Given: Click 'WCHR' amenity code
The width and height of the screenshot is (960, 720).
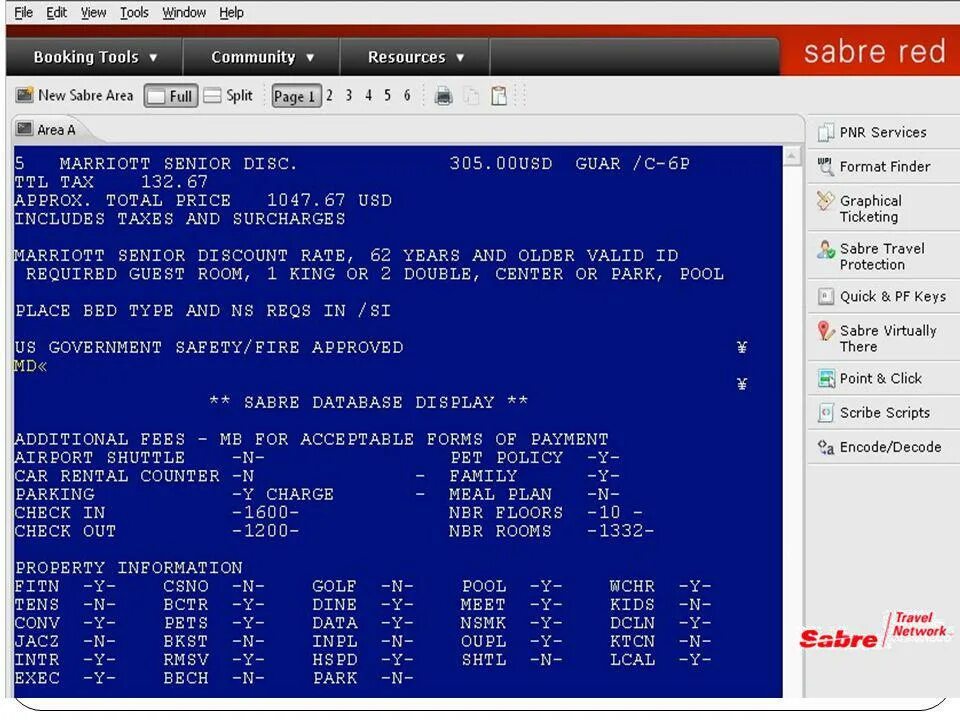Looking at the screenshot, I should pyautogui.click(x=632, y=586).
